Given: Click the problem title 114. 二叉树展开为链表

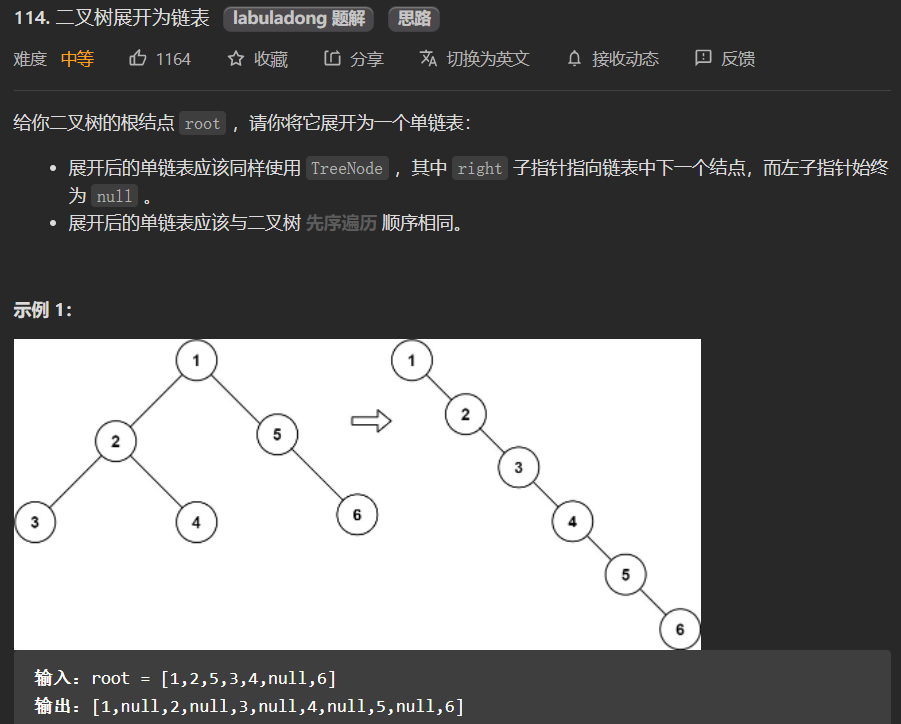Looking at the screenshot, I should tap(111, 18).
